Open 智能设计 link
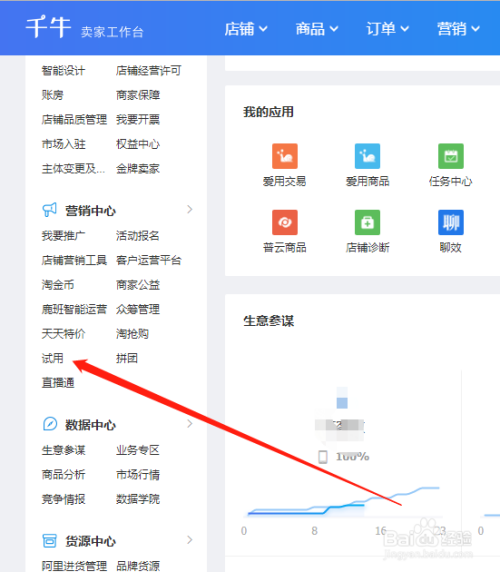 click(63, 70)
